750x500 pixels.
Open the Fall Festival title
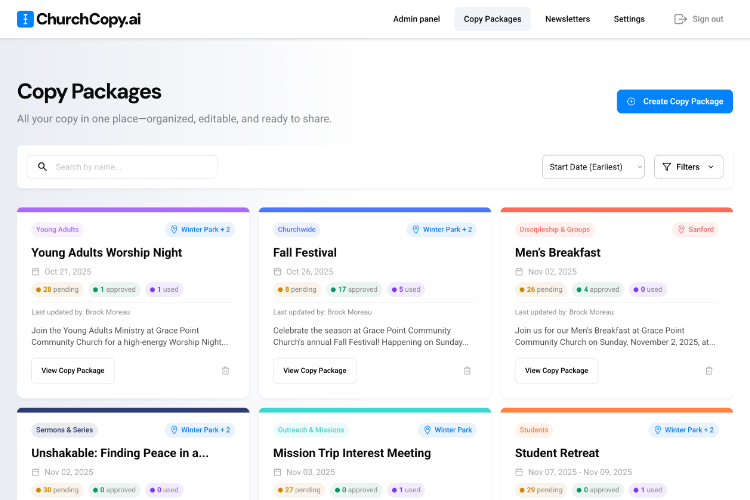305,253
